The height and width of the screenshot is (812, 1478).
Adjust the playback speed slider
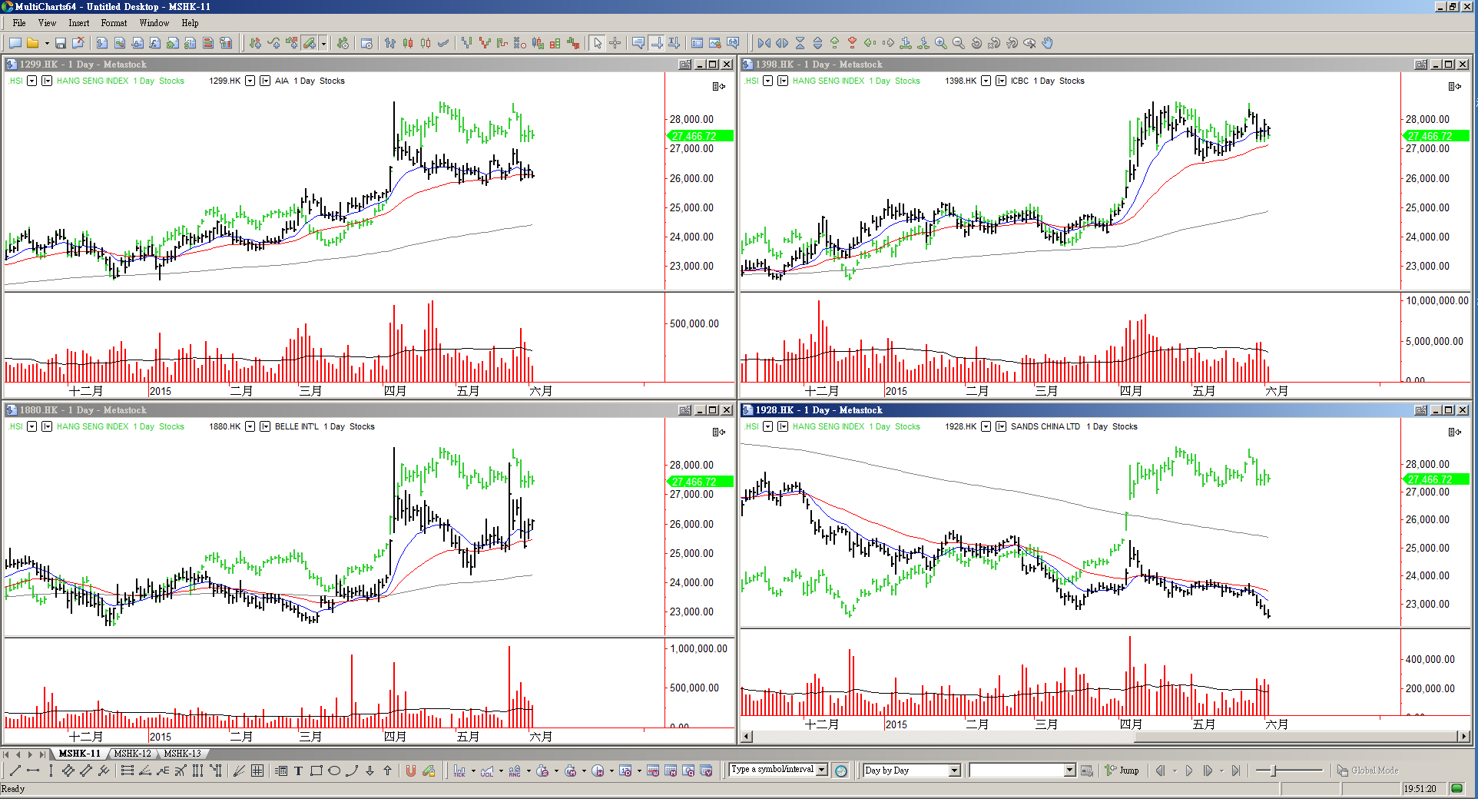click(1274, 771)
